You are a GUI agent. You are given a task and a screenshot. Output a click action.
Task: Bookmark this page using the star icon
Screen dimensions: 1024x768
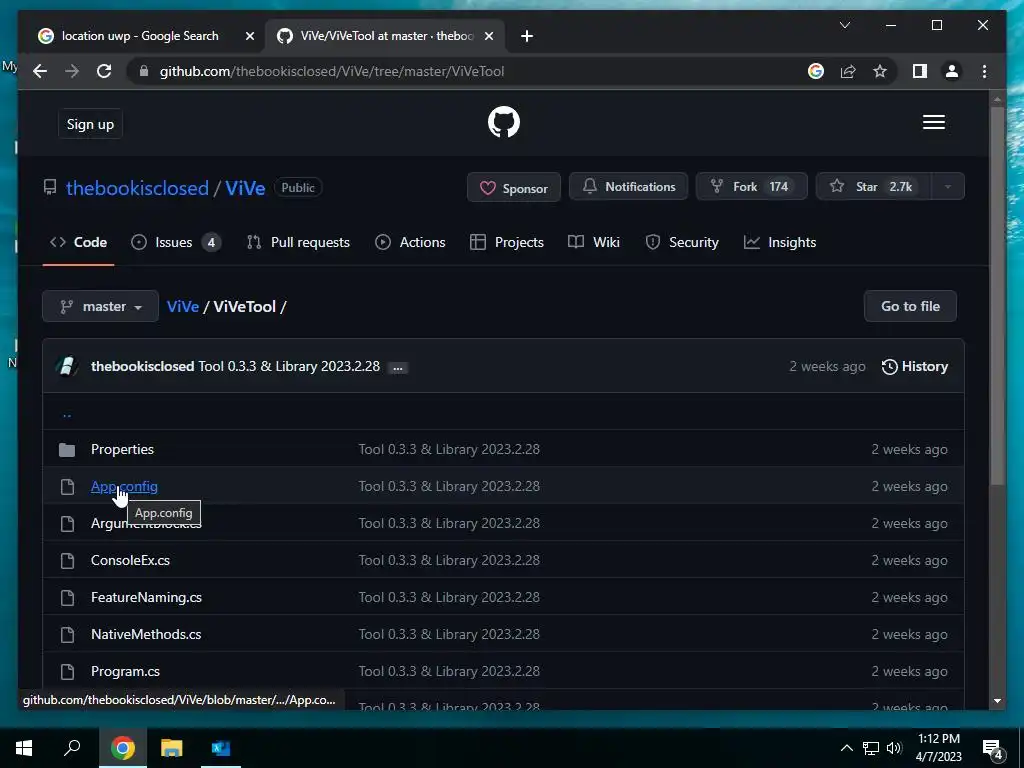[x=880, y=71]
